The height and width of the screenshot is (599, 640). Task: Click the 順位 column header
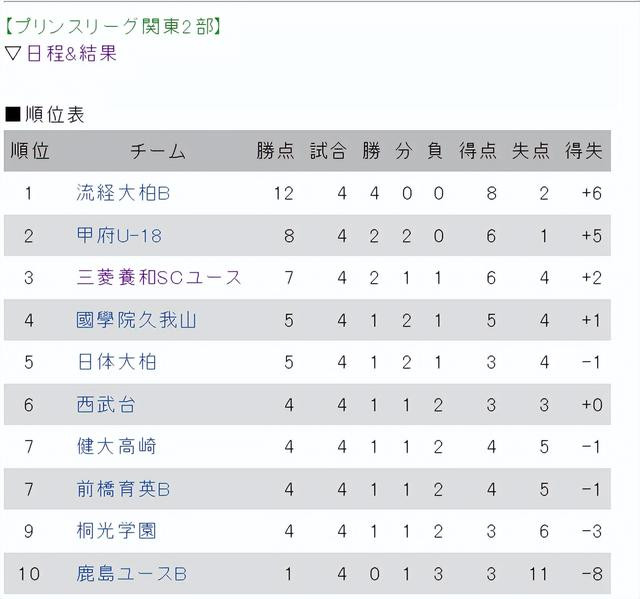[x=30, y=151]
